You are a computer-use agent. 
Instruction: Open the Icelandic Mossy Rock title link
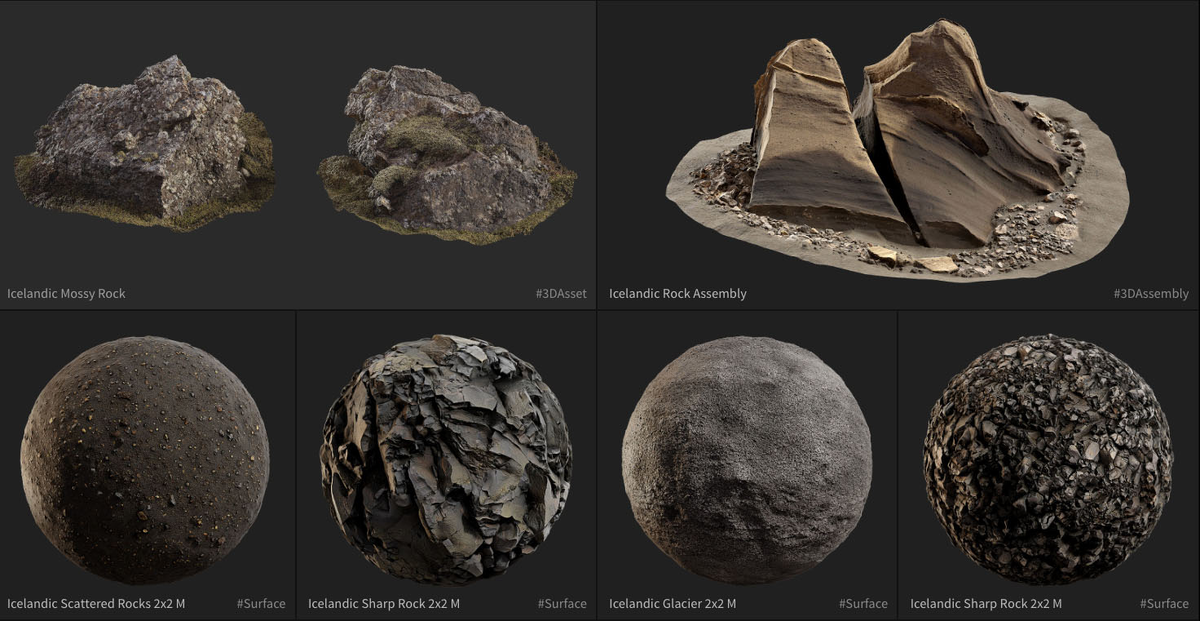pyautogui.click(x=65, y=294)
